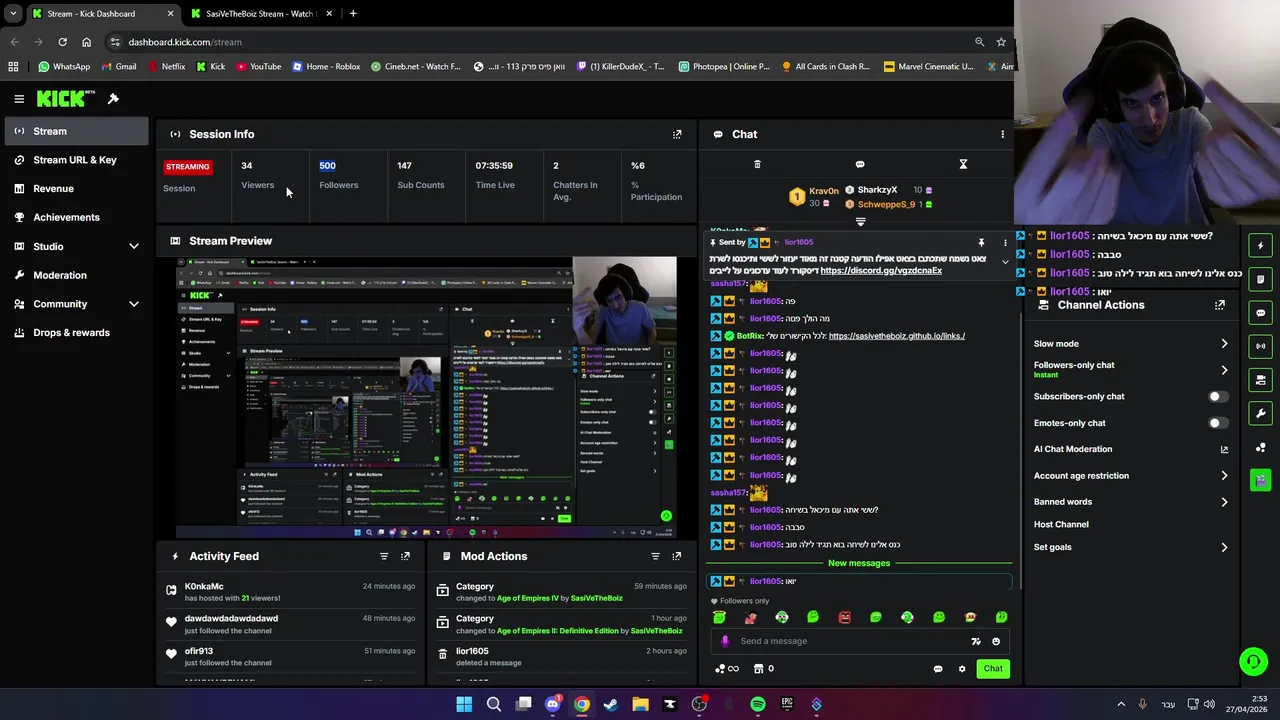Screen dimensions: 1280x720
Task: Open Steam from the taskbar
Action: coord(611,704)
